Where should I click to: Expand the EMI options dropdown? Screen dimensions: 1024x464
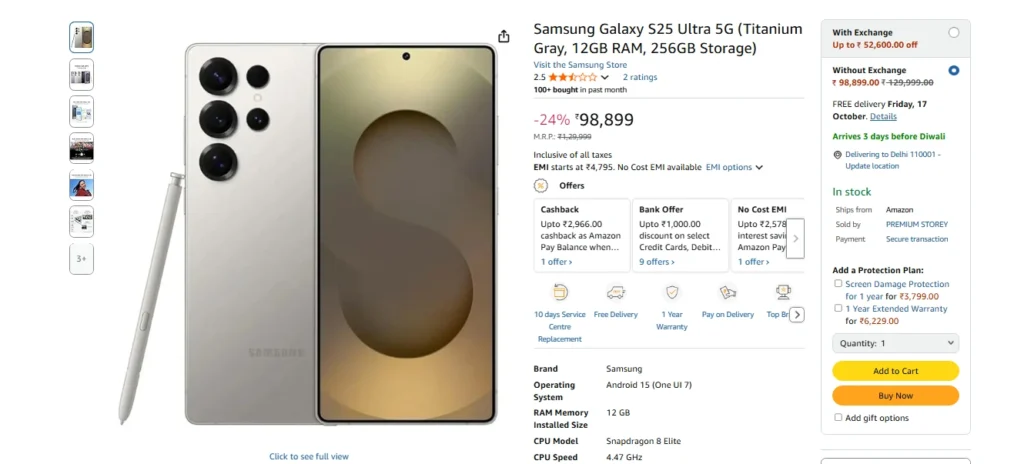pos(734,167)
